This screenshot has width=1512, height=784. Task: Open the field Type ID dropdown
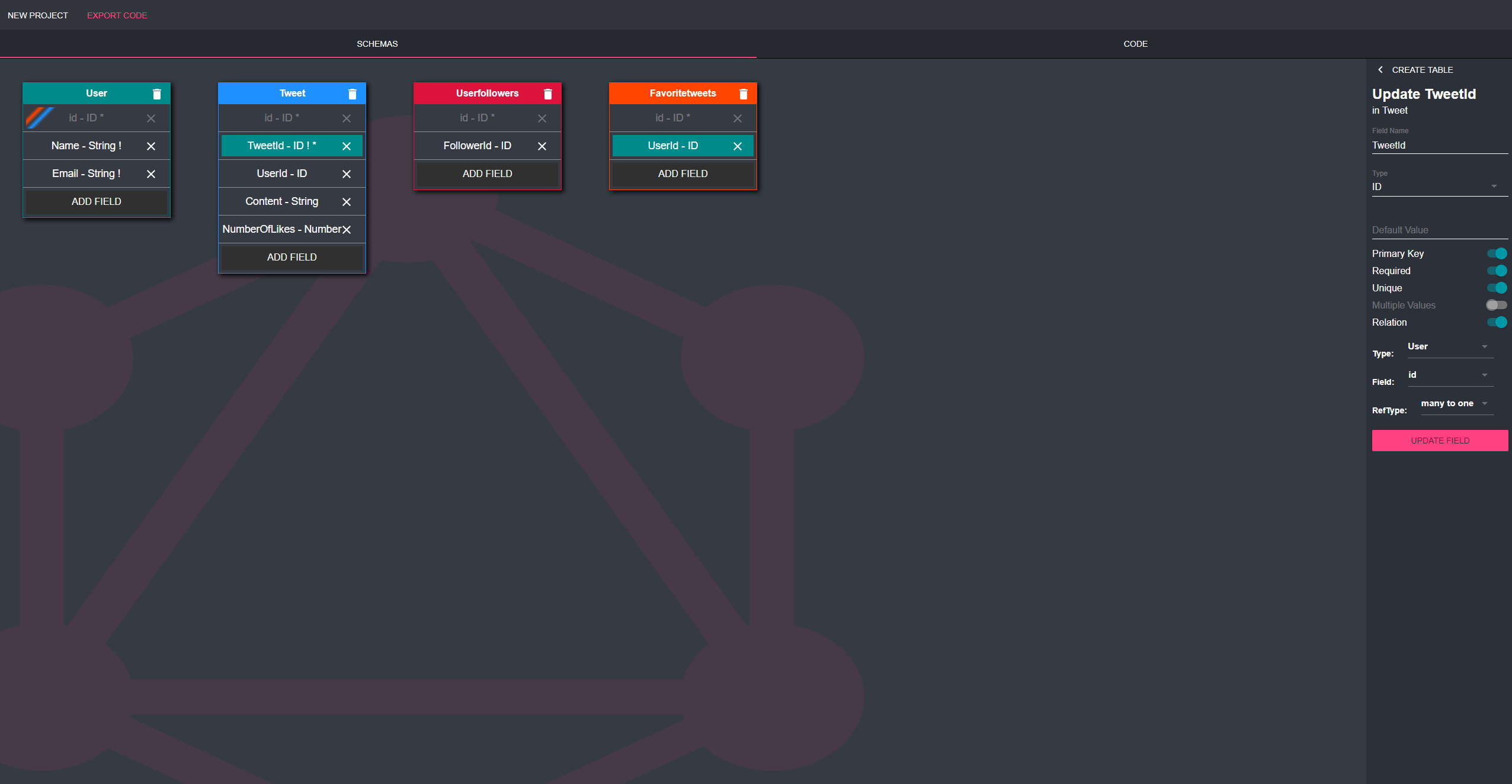1439,187
